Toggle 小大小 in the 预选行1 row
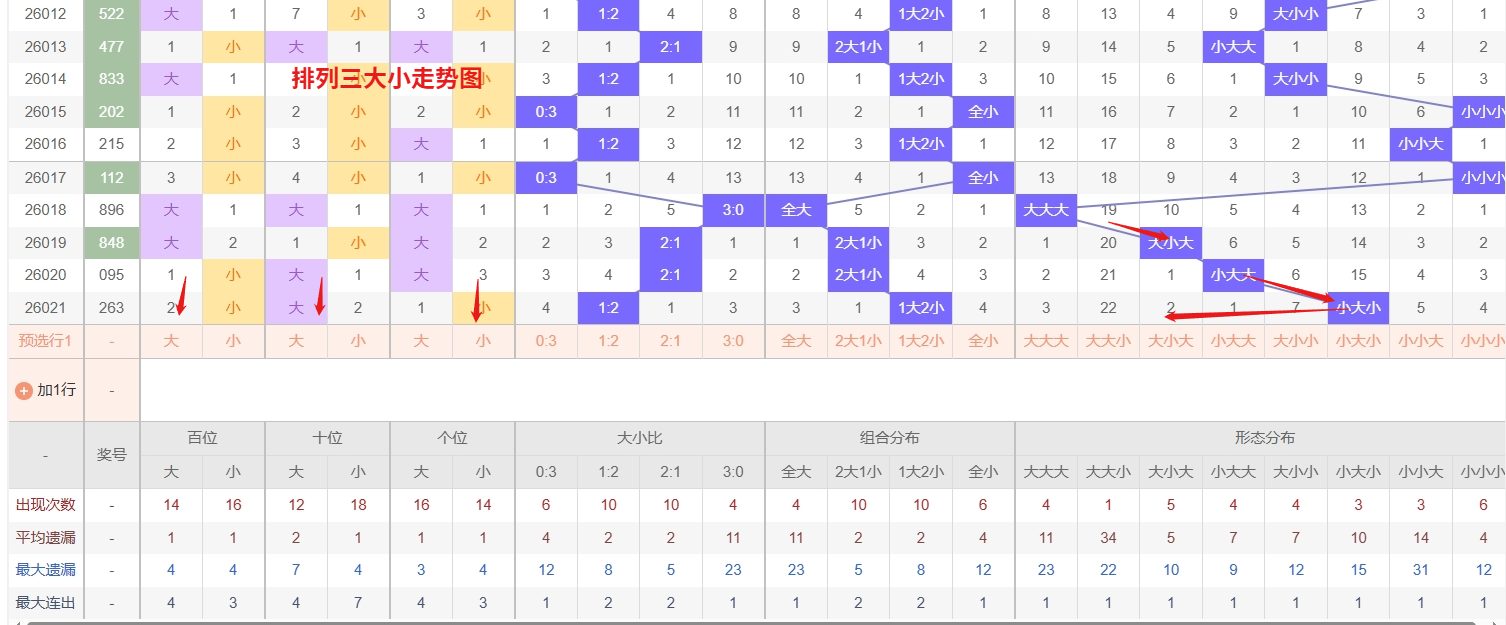This screenshot has width=1506, height=625. [x=1358, y=341]
